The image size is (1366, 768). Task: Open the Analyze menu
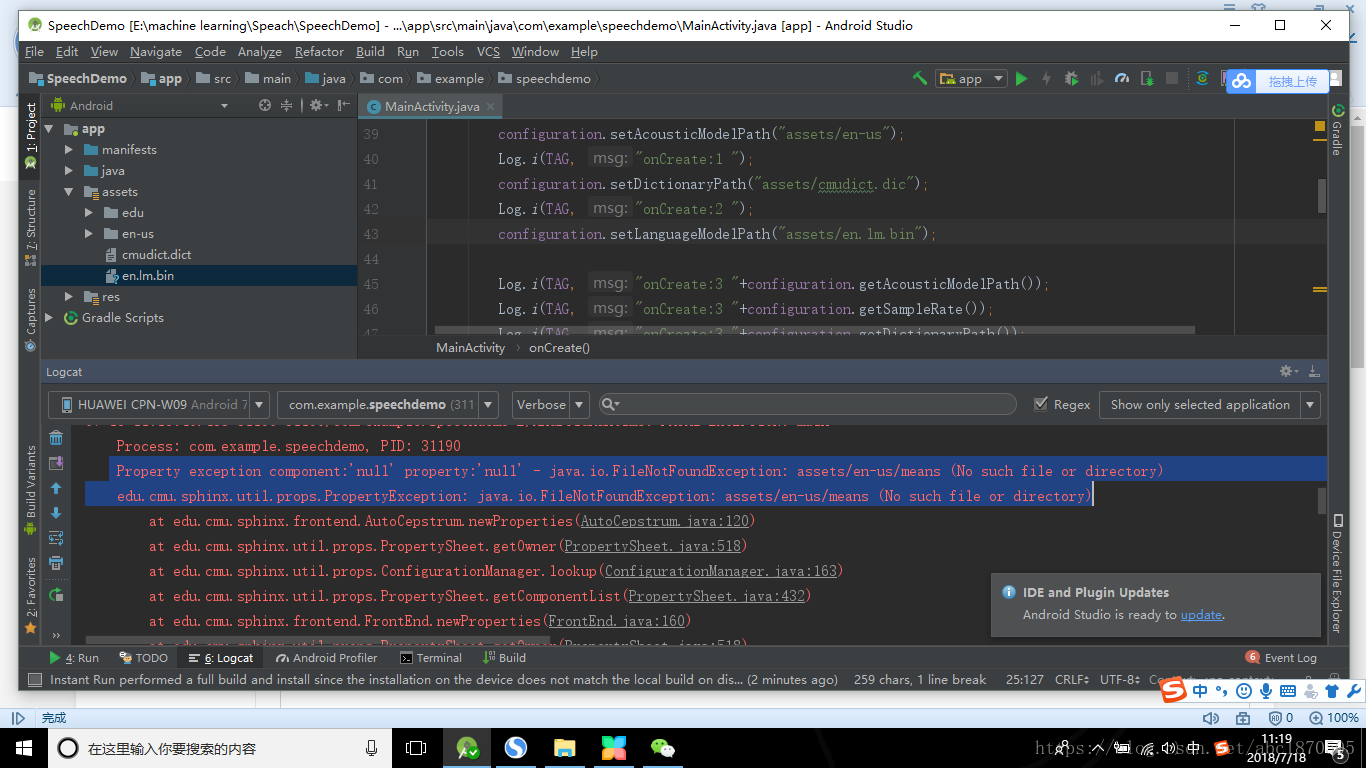click(259, 51)
